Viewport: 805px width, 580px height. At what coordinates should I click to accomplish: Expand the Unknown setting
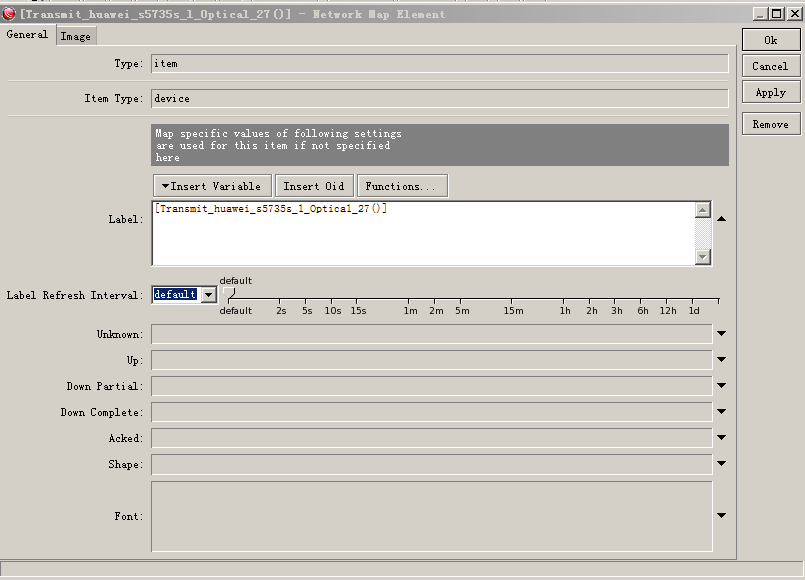pyautogui.click(x=721, y=334)
